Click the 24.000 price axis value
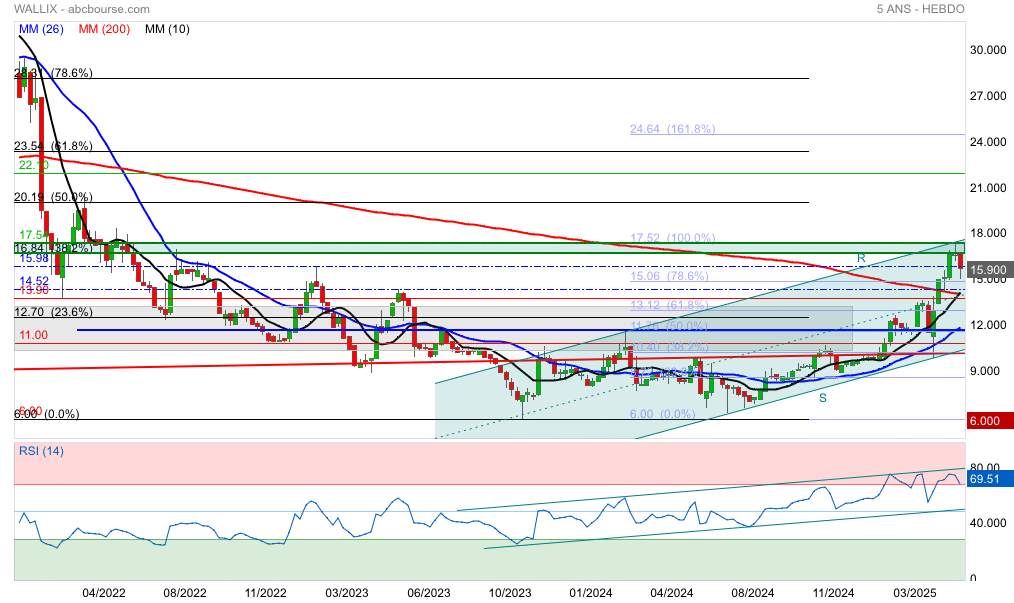 (988, 142)
